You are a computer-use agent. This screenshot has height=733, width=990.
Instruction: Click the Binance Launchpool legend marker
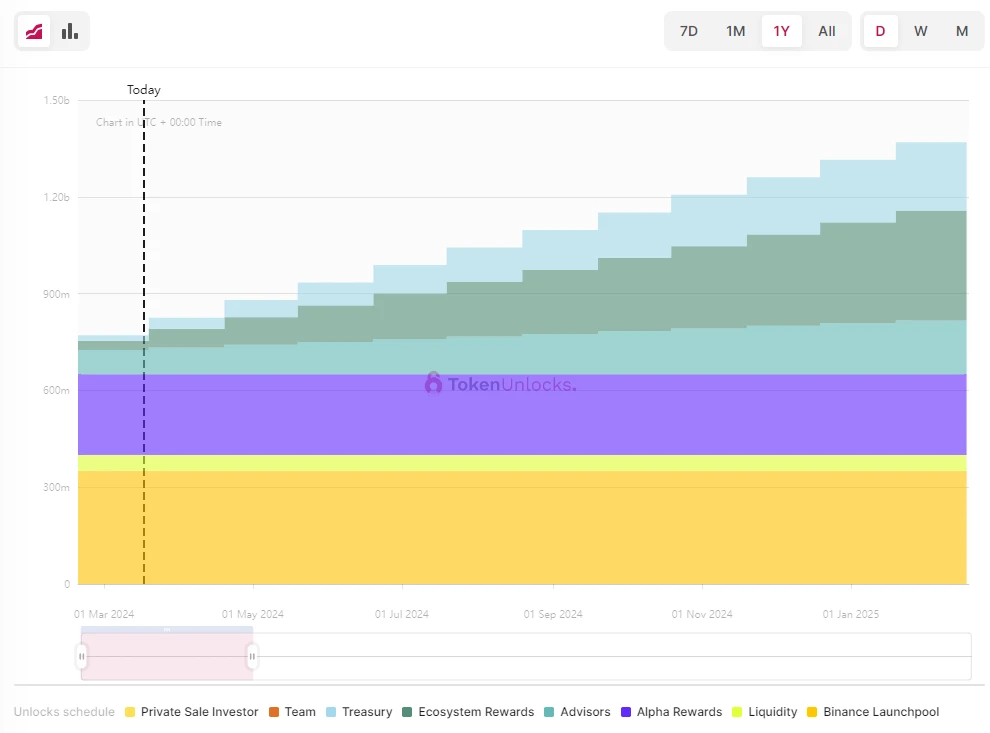point(810,712)
